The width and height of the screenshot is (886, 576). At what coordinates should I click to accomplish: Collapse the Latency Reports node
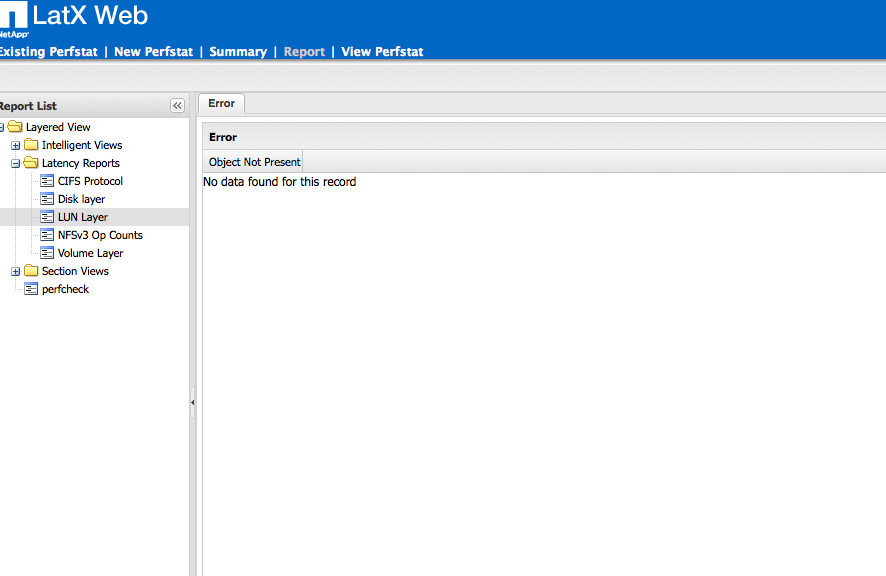(15, 163)
